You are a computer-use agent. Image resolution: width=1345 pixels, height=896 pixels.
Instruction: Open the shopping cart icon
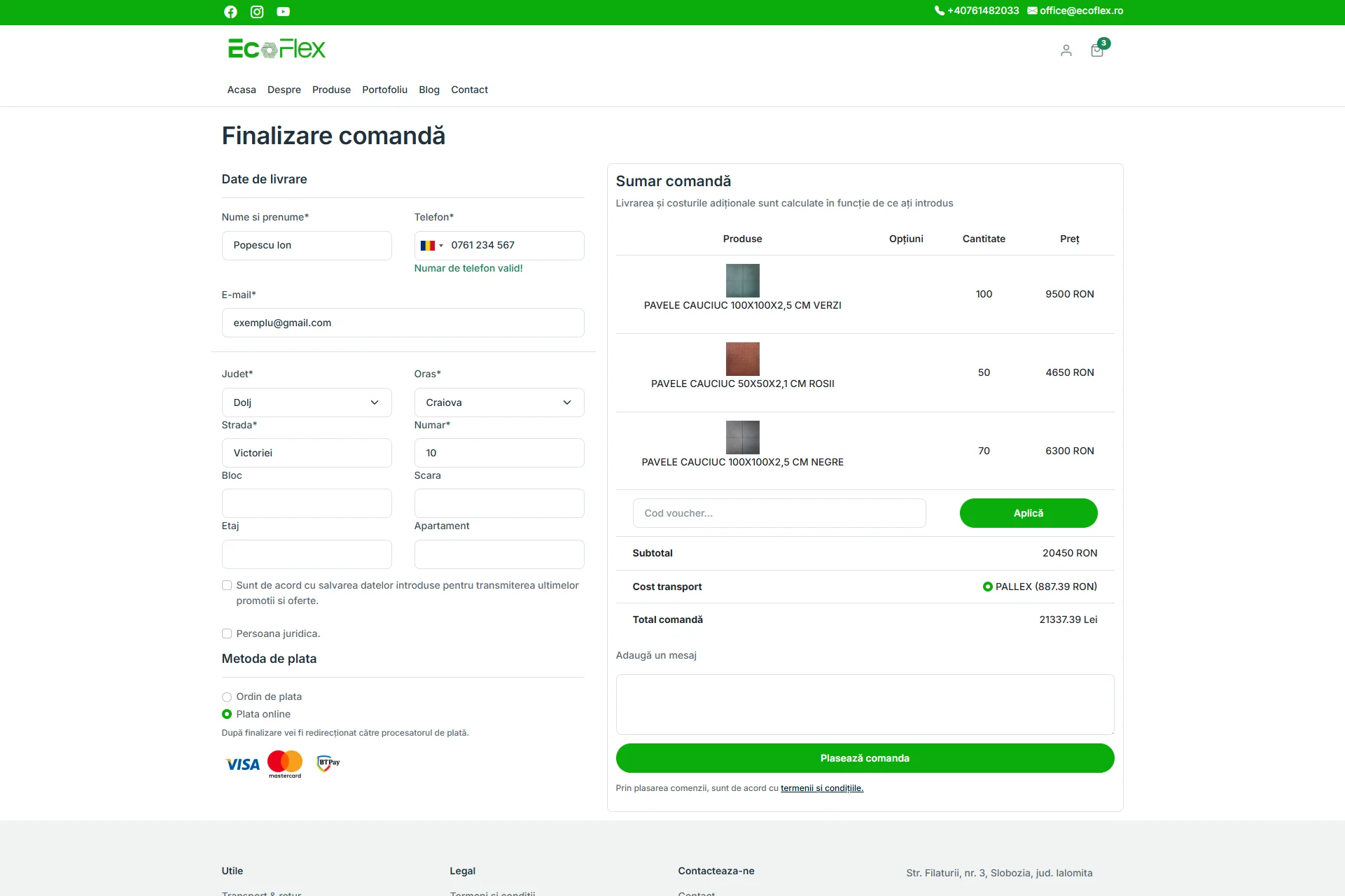(1097, 50)
